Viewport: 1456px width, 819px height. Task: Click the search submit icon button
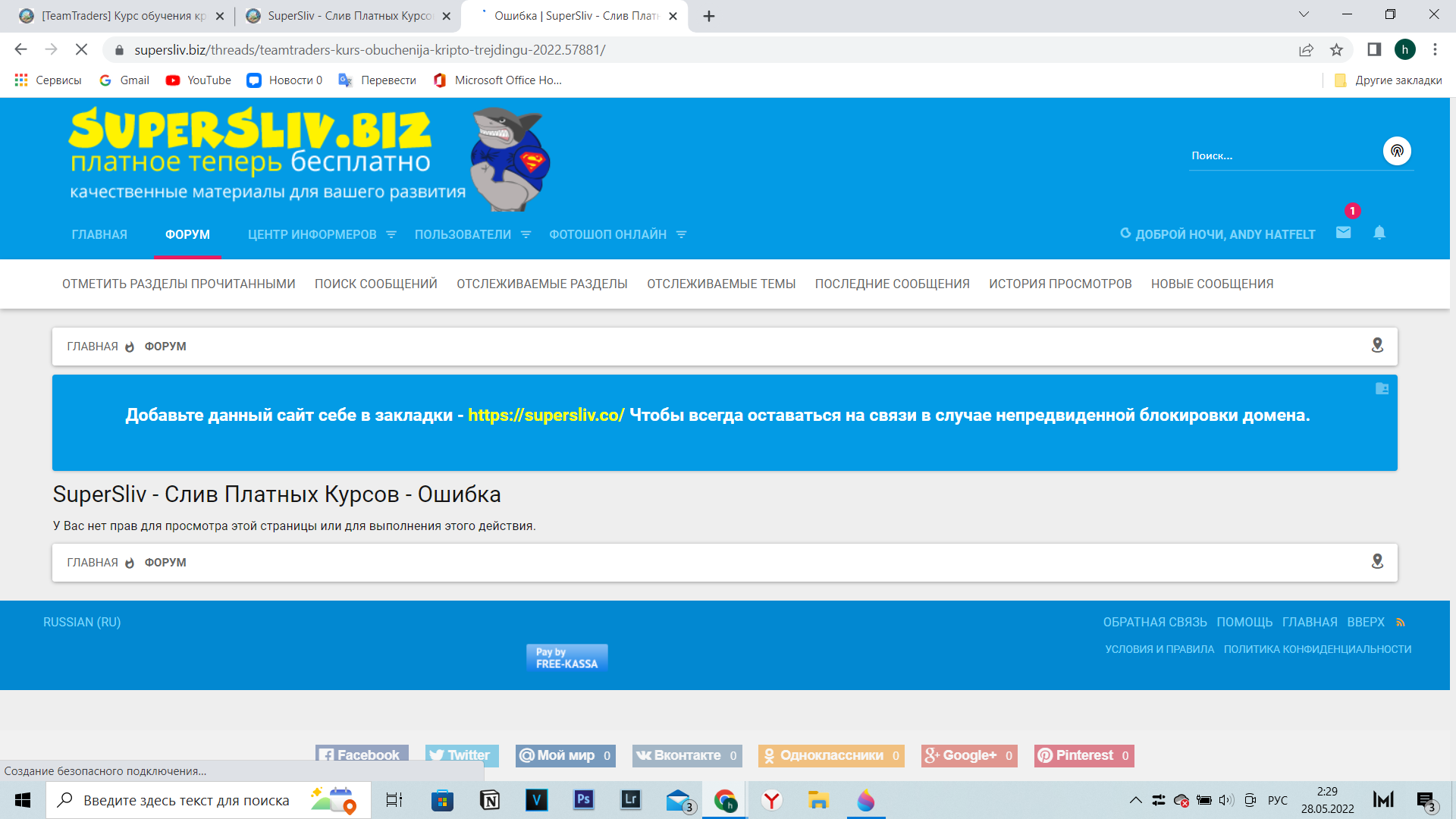(1397, 151)
